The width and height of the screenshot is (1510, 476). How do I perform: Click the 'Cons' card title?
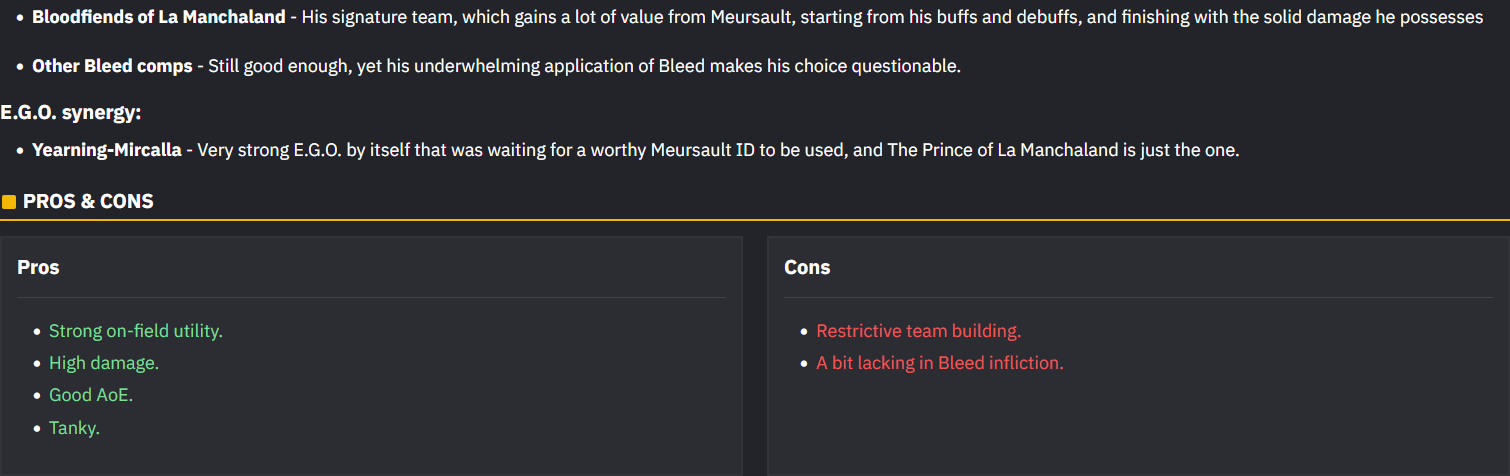tap(807, 267)
